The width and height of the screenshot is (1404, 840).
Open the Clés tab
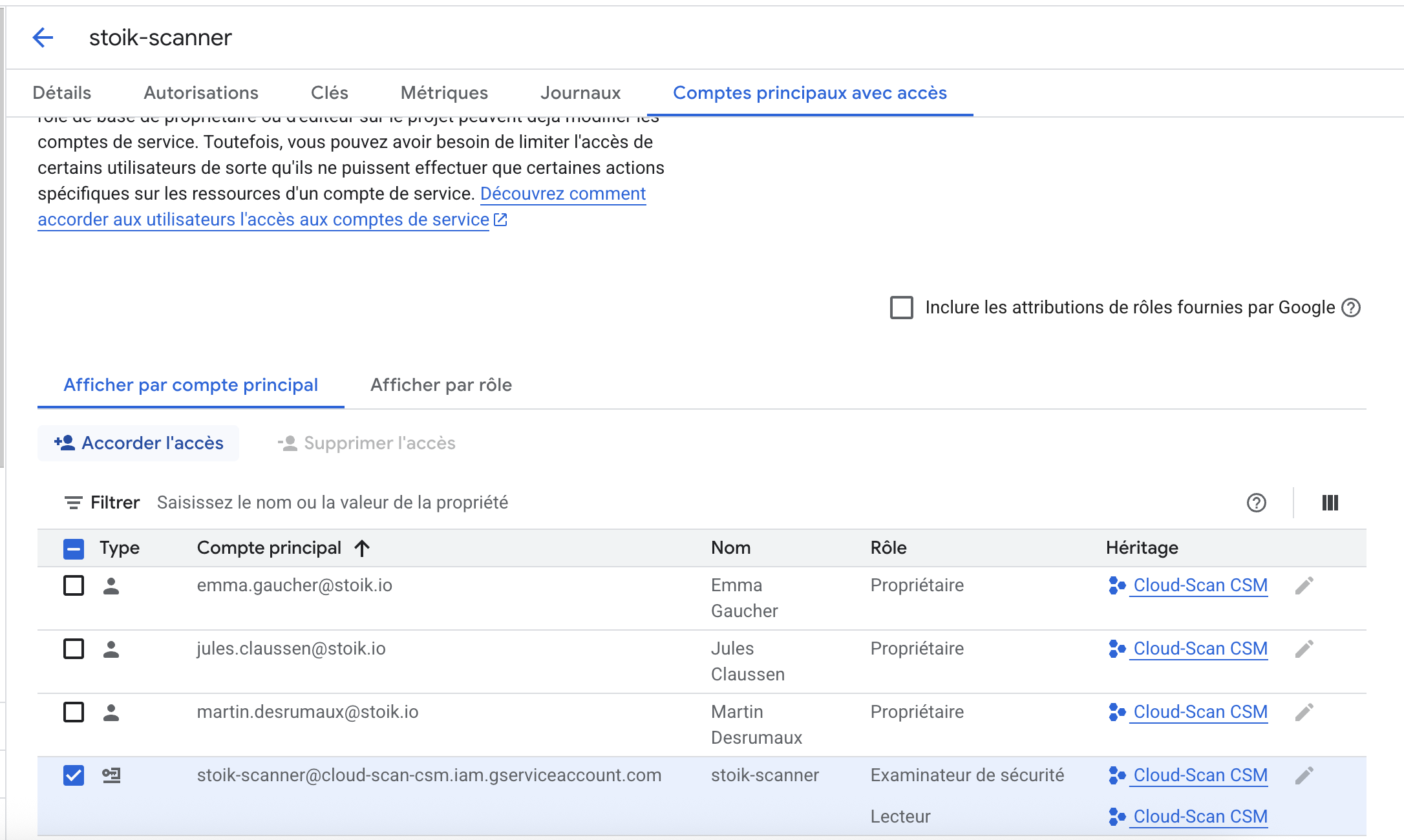(x=329, y=93)
